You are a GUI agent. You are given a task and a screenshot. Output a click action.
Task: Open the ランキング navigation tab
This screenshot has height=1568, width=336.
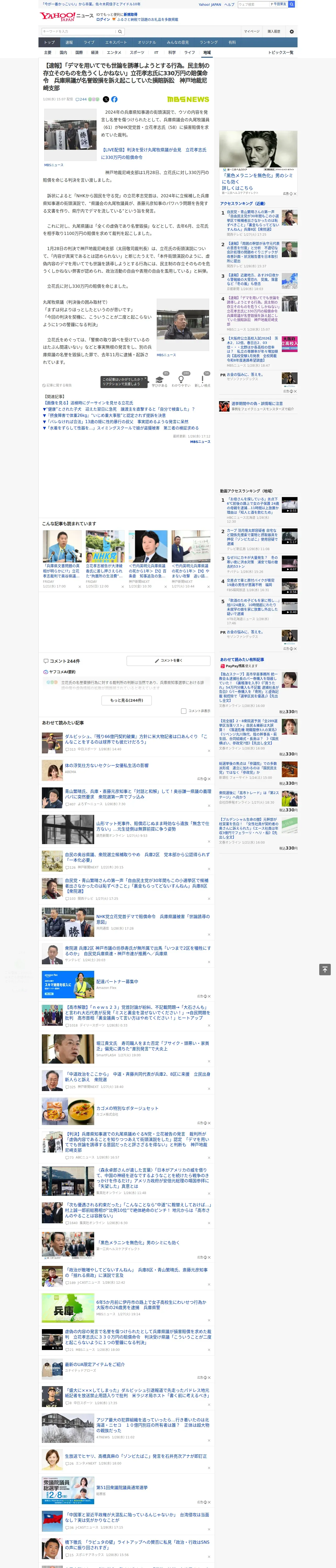209,43
